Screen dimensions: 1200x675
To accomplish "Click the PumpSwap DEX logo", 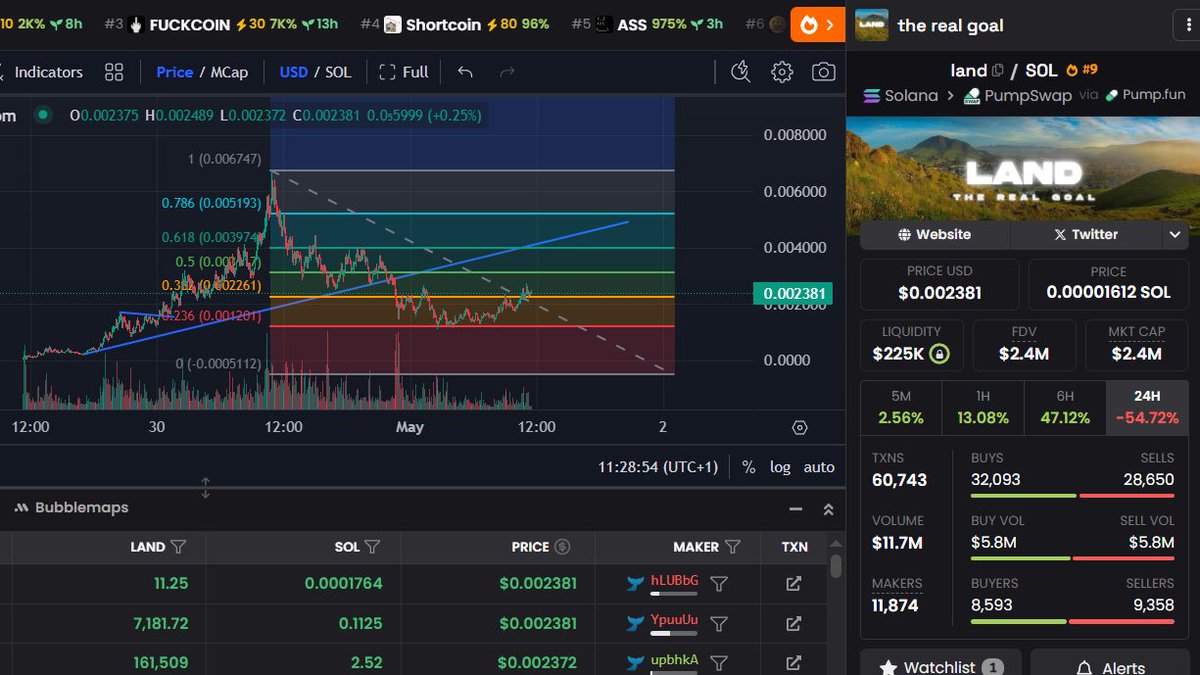I will click(971, 96).
